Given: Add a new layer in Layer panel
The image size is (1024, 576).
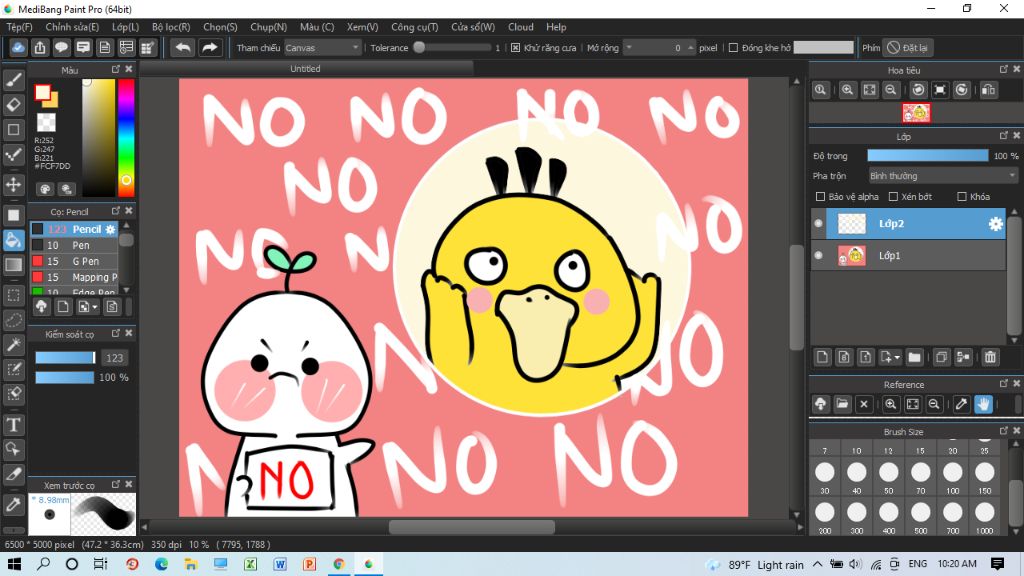Looking at the screenshot, I should 822,357.
